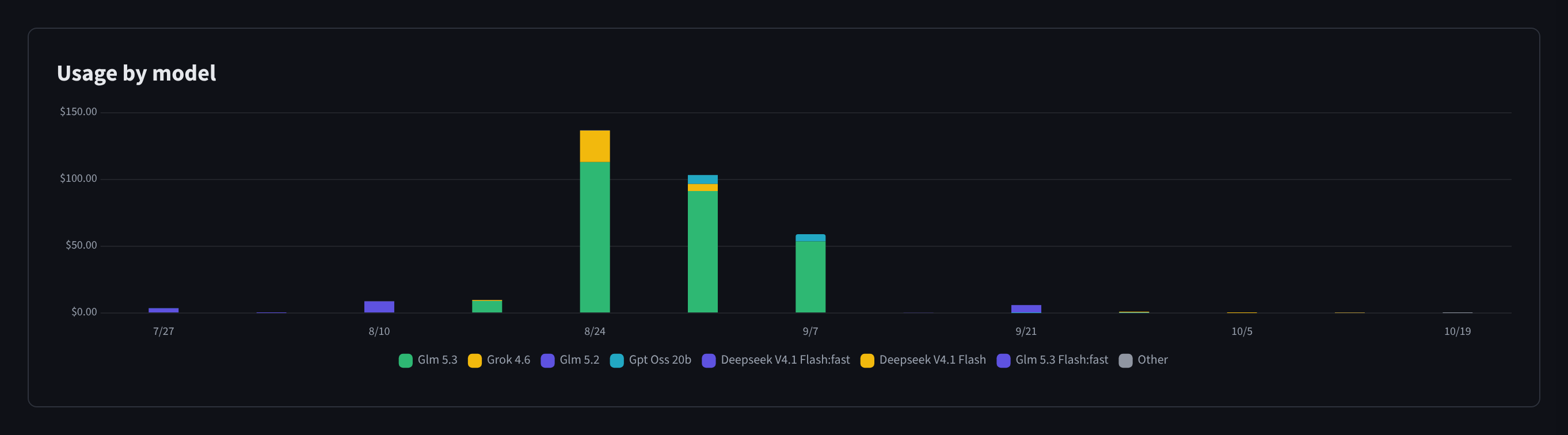
Task: Click the purple bar above 7/27
Action: [x=163, y=310]
